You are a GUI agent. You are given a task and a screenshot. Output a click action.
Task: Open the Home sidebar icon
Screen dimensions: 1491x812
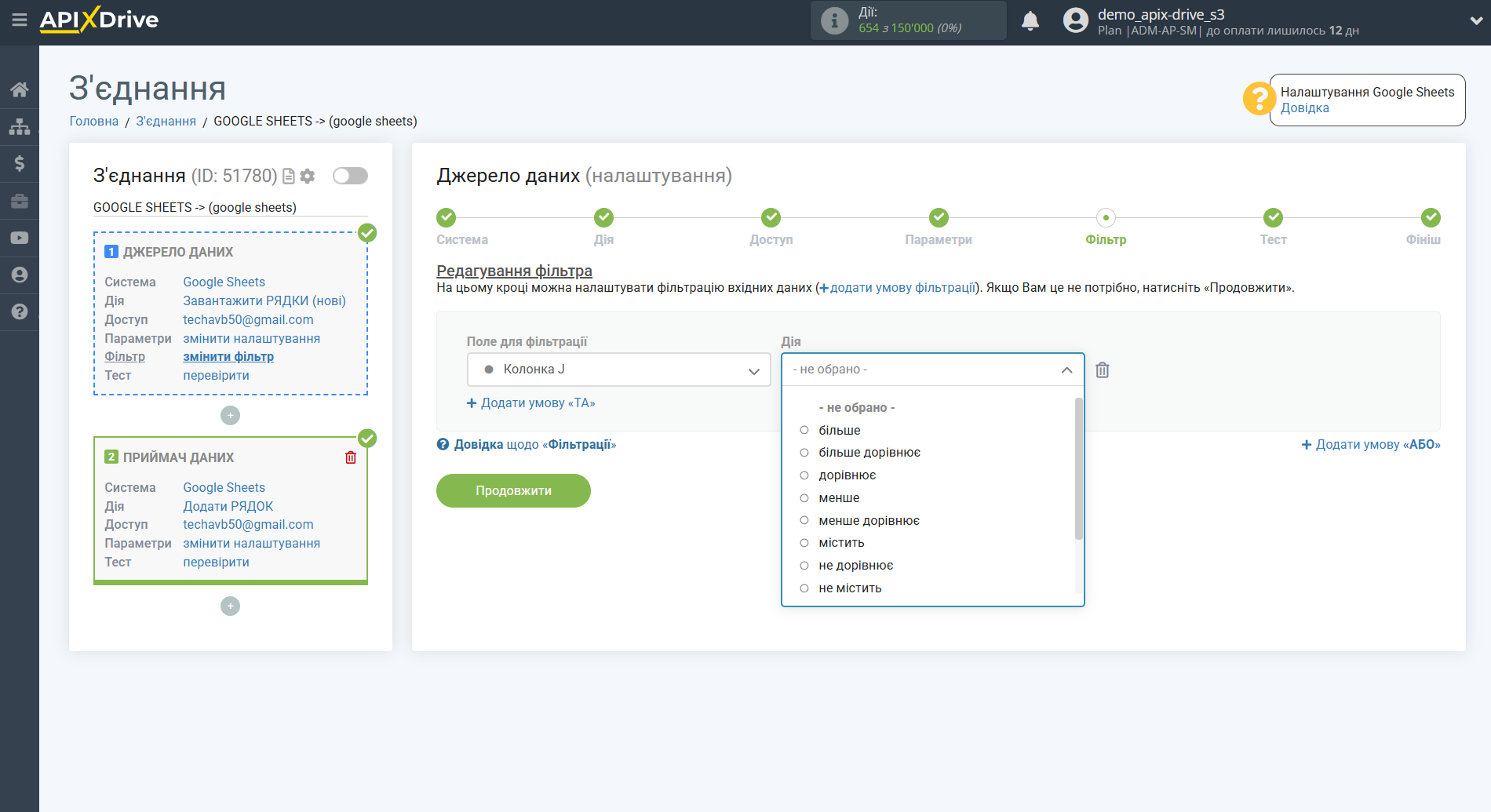20,89
